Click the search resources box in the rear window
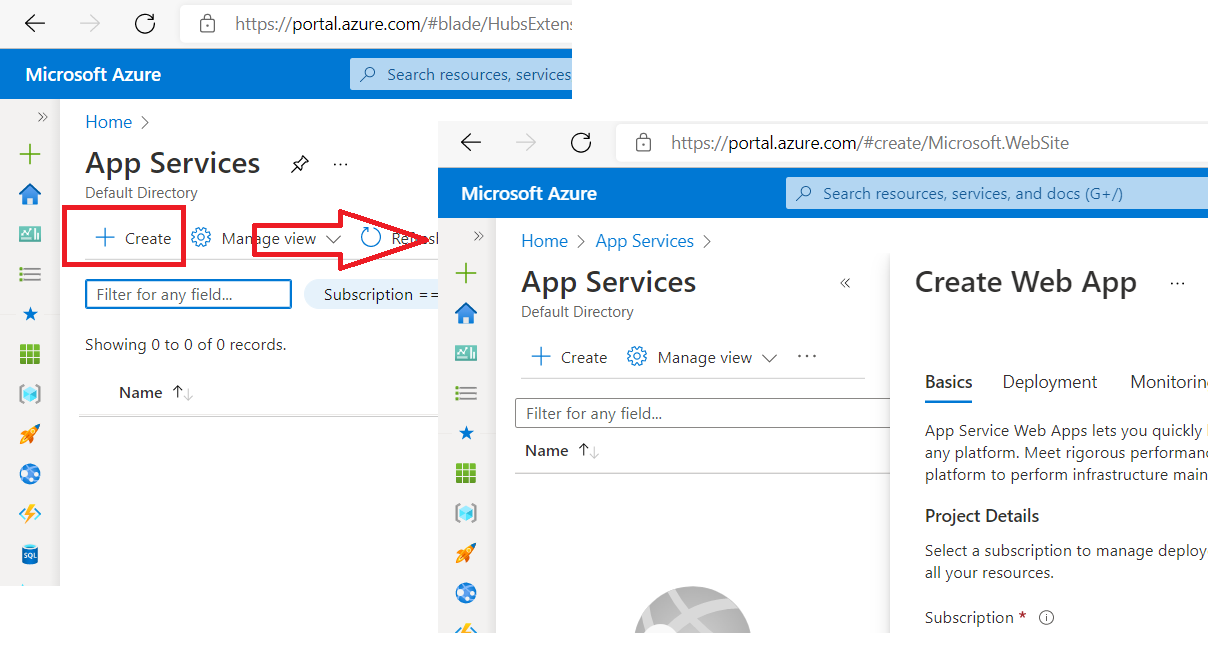The height and width of the screenshot is (645, 1219). (461, 74)
